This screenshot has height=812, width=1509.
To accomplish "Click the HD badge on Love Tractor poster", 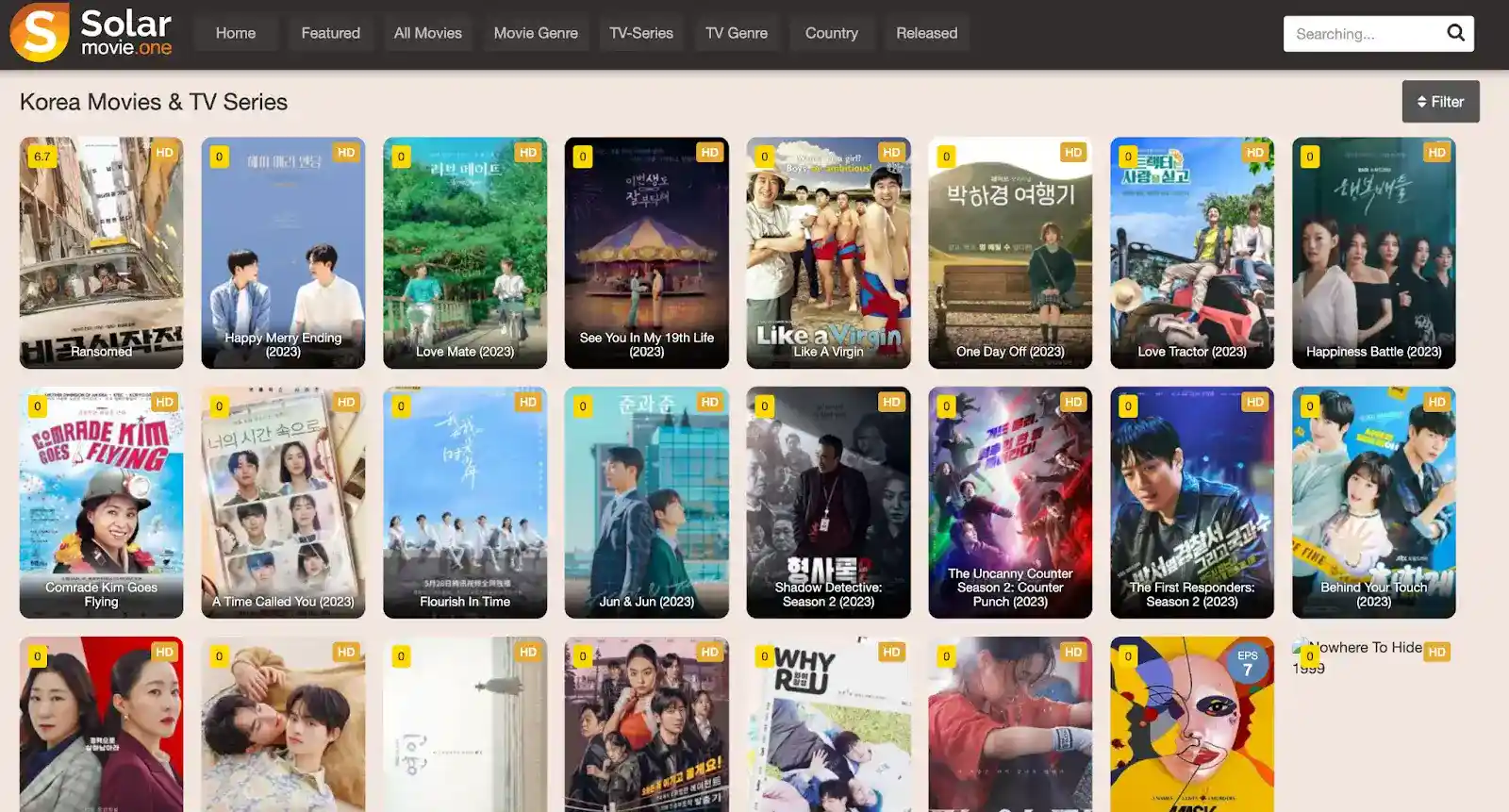I will (1254, 152).
